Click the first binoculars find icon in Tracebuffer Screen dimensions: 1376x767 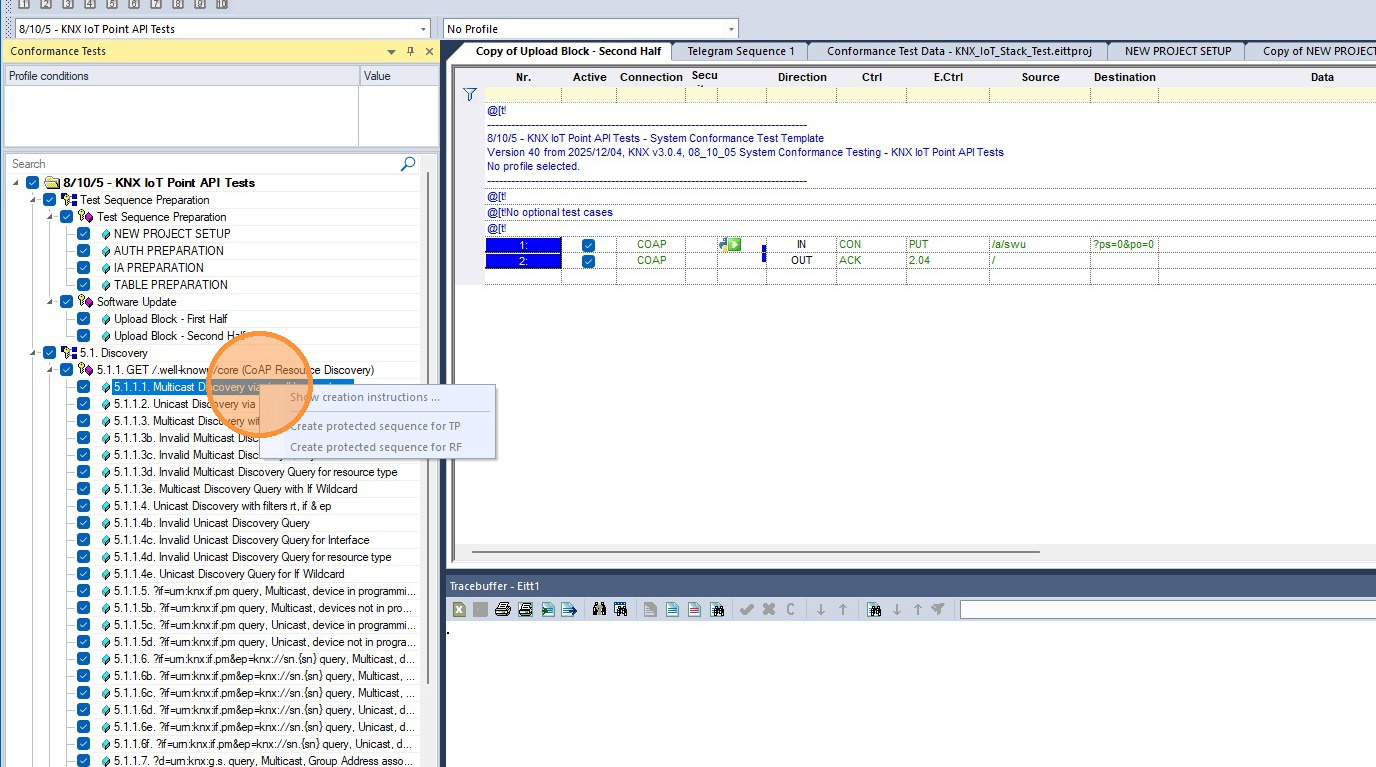tap(599, 609)
